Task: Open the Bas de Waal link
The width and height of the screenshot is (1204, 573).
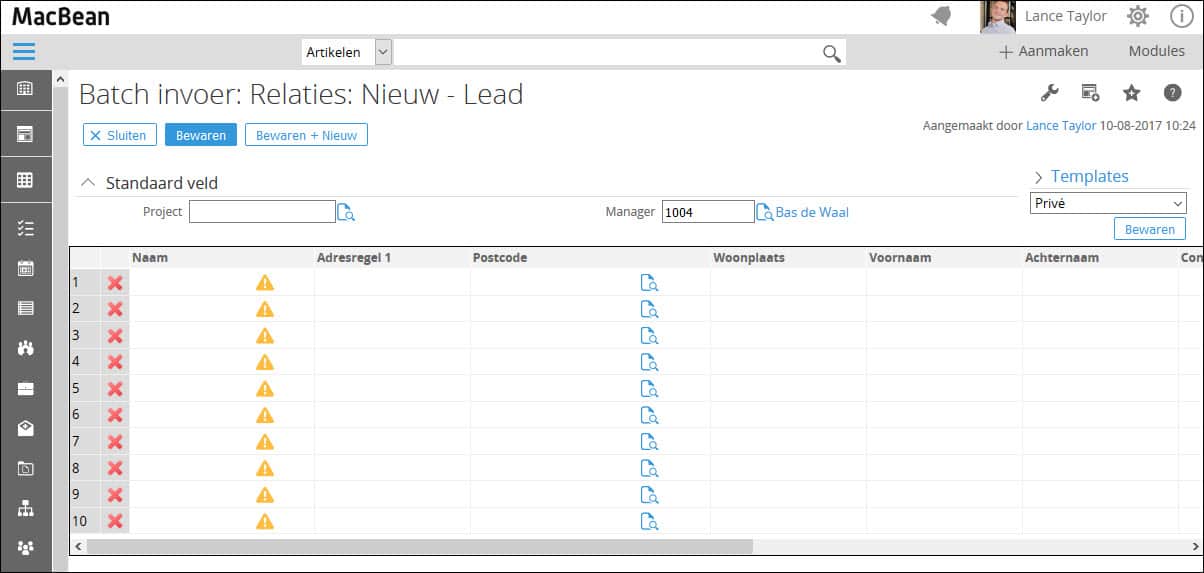Action: click(812, 212)
